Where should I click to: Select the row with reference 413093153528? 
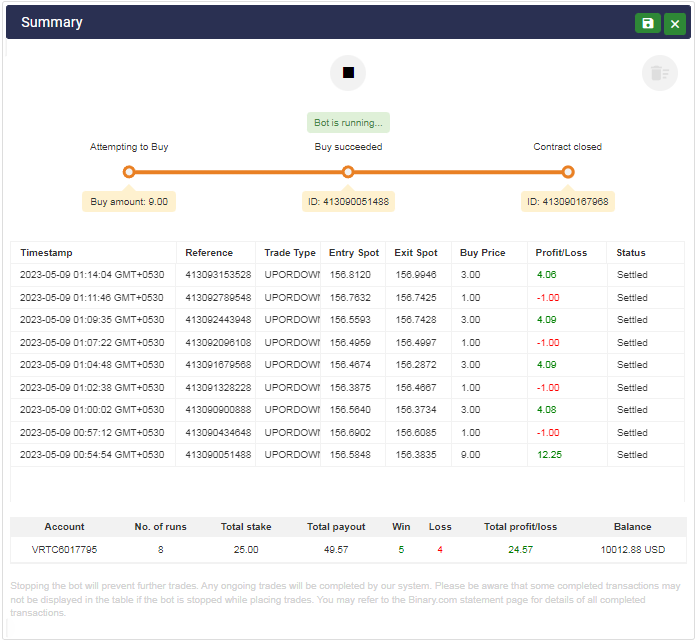tap(218, 275)
